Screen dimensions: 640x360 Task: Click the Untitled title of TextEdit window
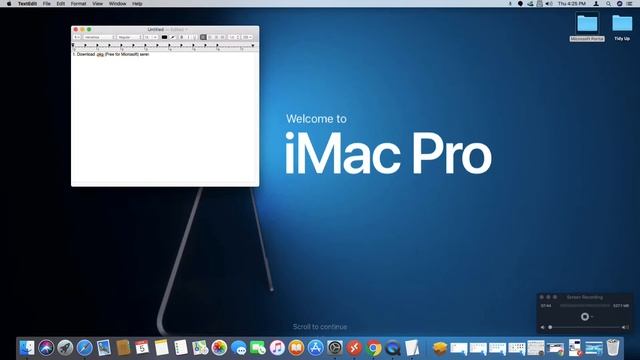click(x=156, y=29)
